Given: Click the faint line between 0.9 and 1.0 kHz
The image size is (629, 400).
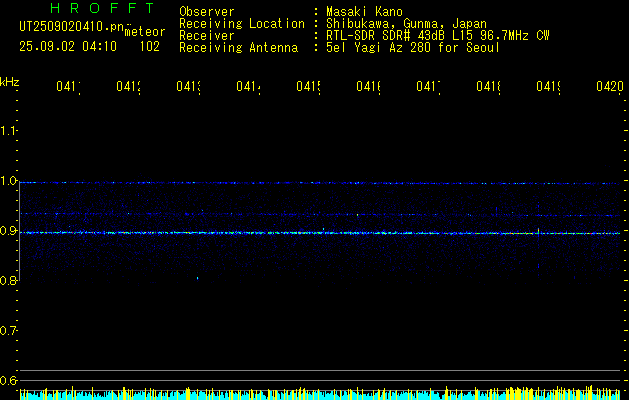Looking at the screenshot, I should tap(320, 214).
